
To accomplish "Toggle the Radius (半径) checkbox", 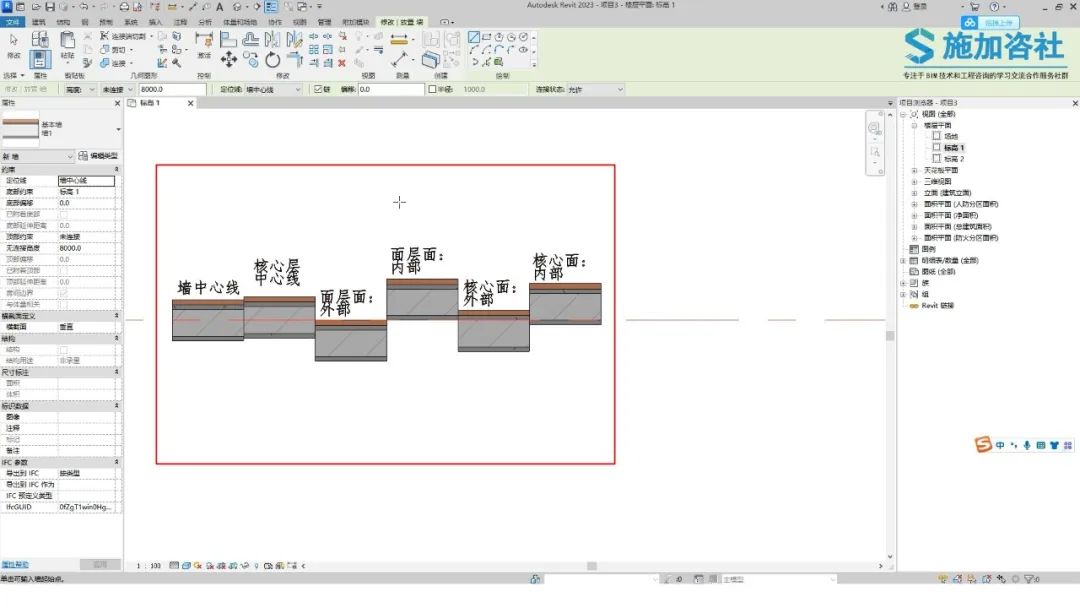I will pyautogui.click(x=433, y=90).
